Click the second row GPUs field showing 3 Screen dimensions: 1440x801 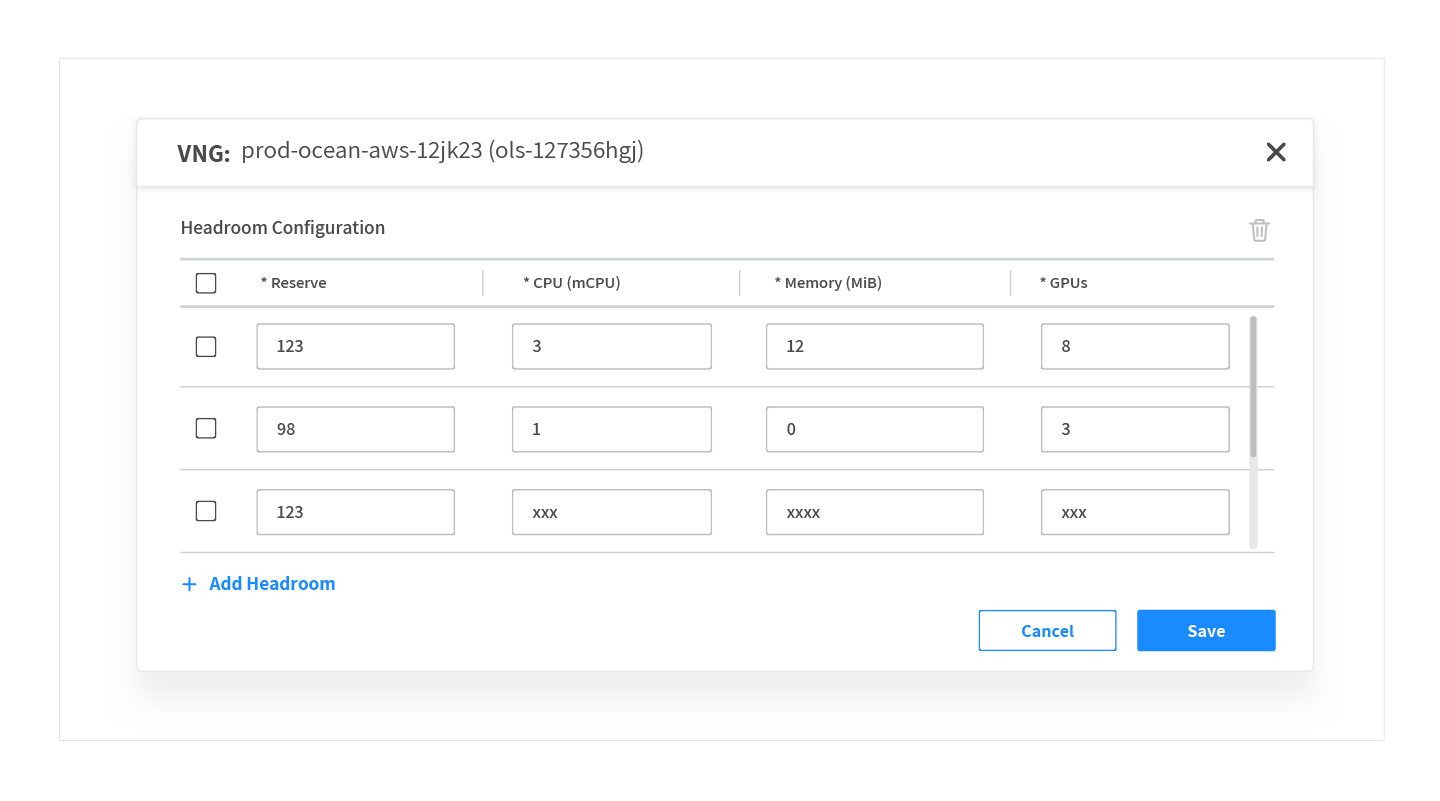pos(1134,429)
